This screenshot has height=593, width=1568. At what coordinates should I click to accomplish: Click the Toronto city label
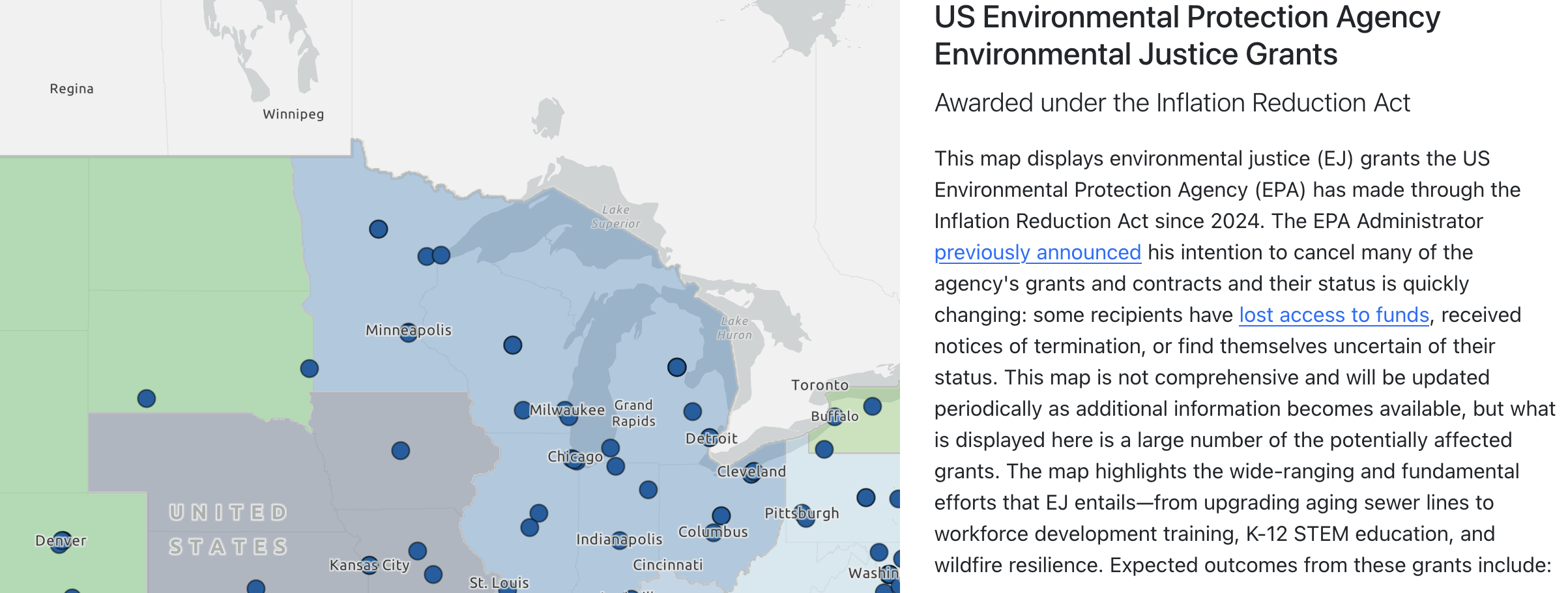[820, 385]
